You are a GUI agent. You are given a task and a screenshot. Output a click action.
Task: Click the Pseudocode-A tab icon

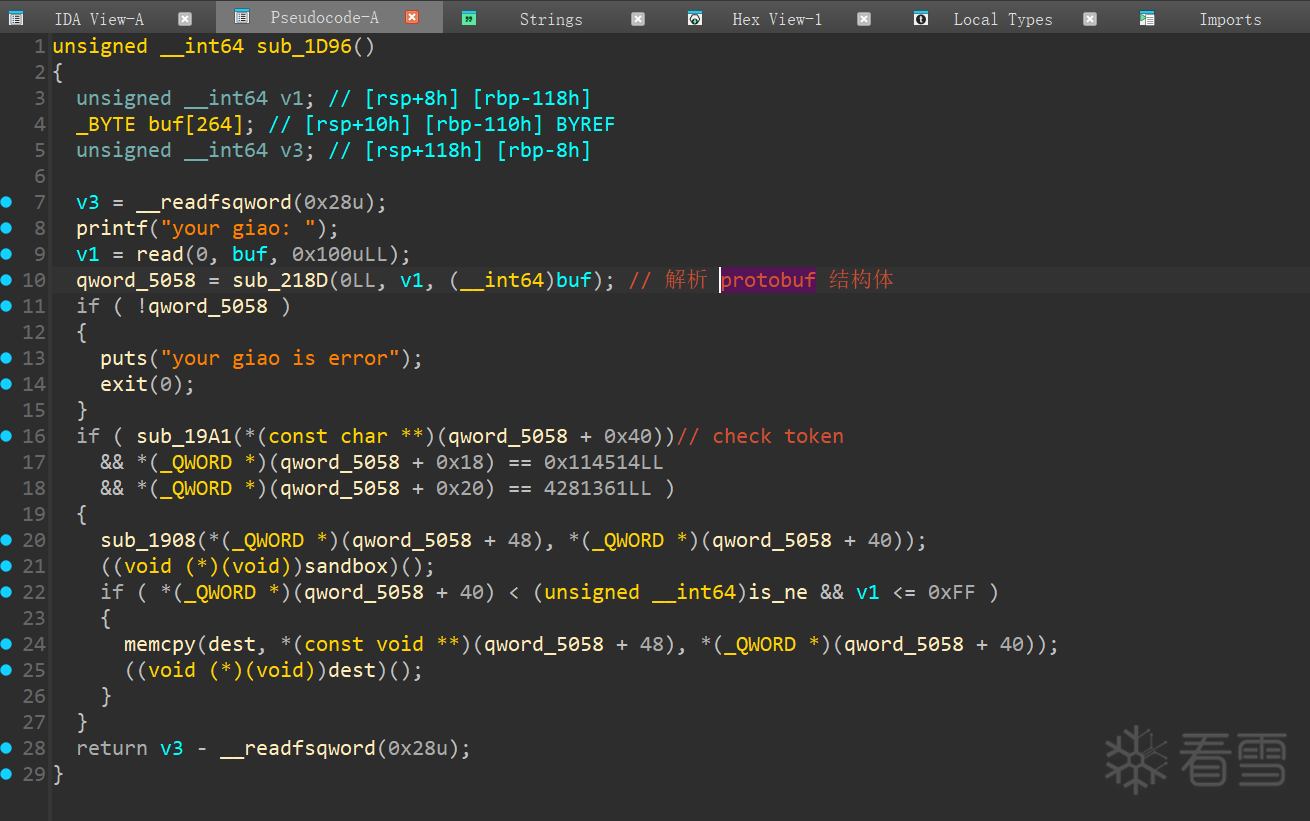[241, 17]
